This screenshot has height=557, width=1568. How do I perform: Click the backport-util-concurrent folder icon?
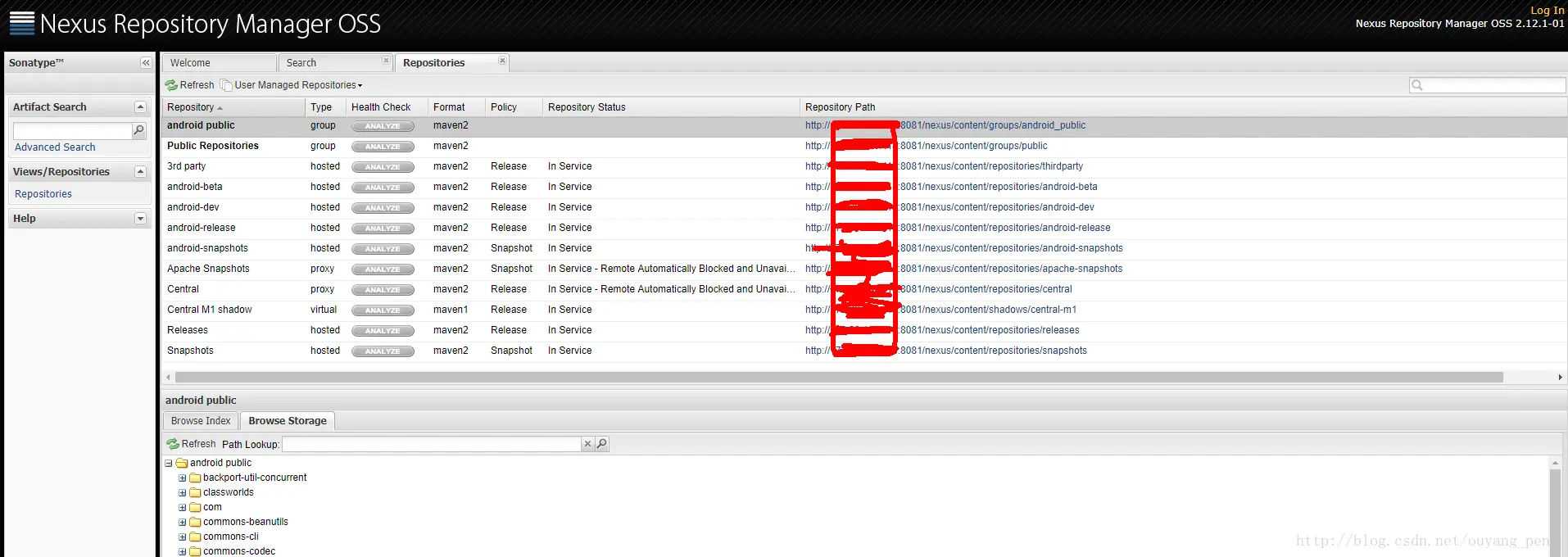[x=195, y=478]
